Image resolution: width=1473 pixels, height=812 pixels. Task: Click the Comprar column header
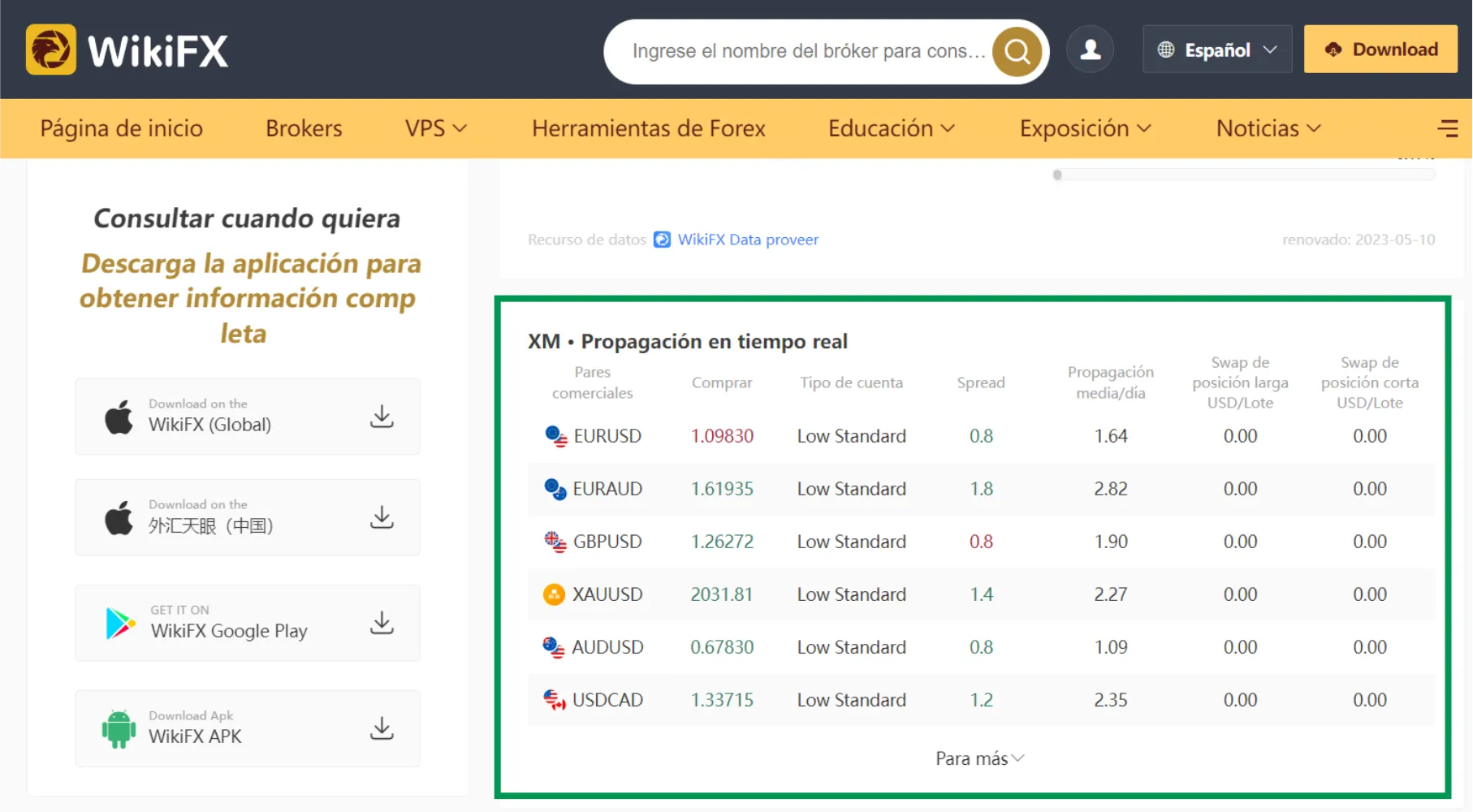[722, 382]
